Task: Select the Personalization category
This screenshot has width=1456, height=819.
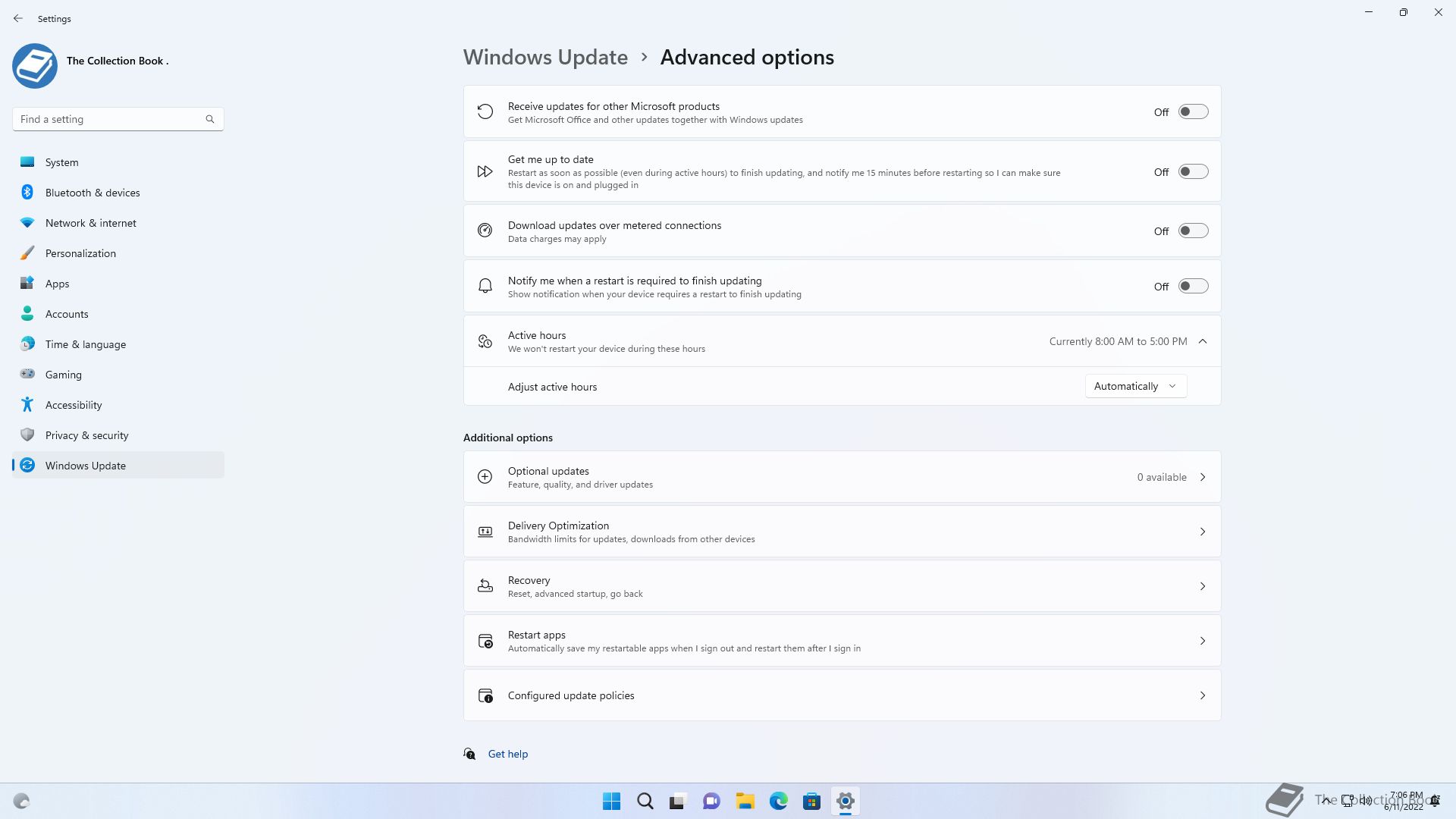Action: click(118, 253)
